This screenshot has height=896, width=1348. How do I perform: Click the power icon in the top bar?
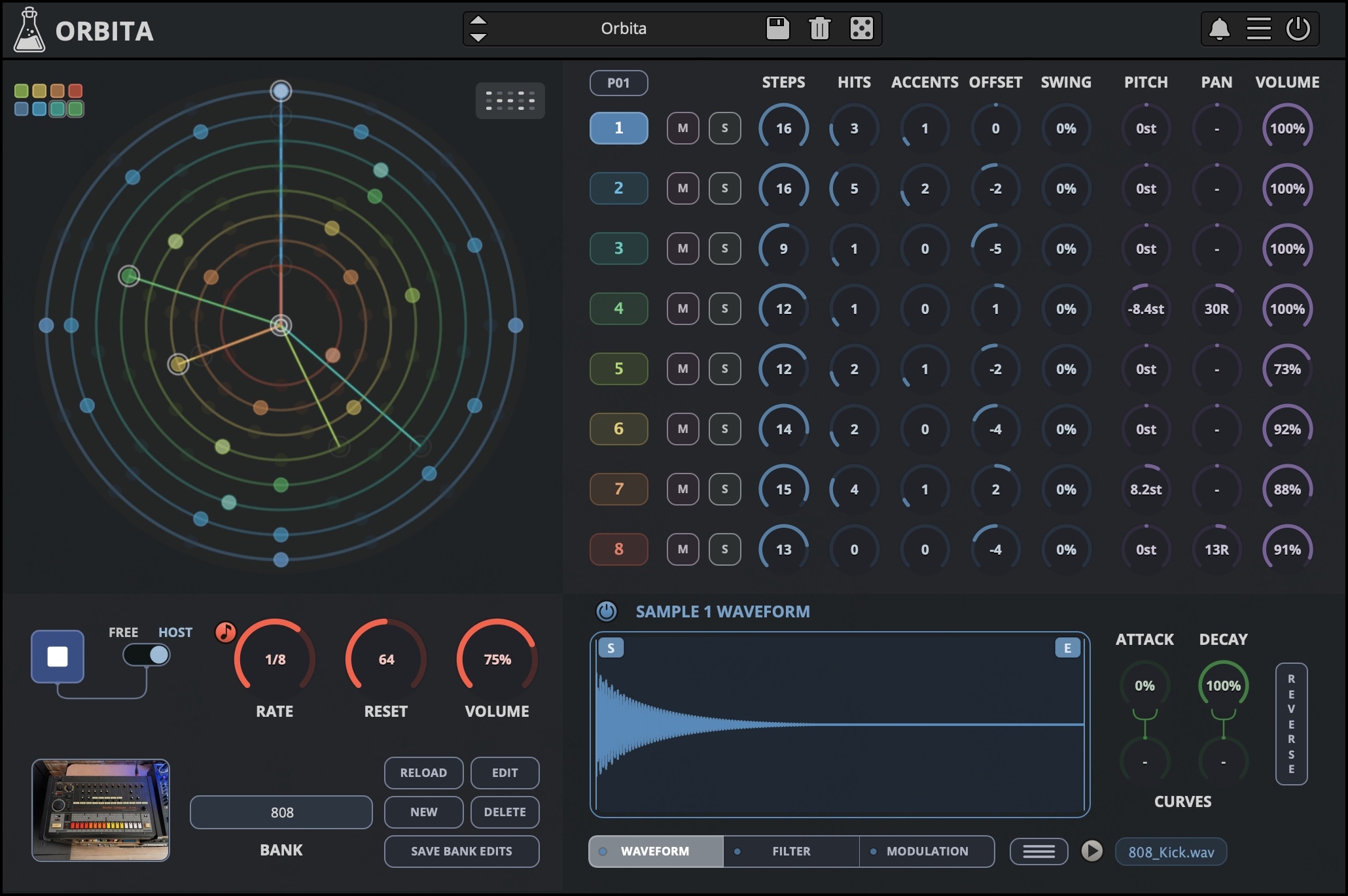(1298, 29)
